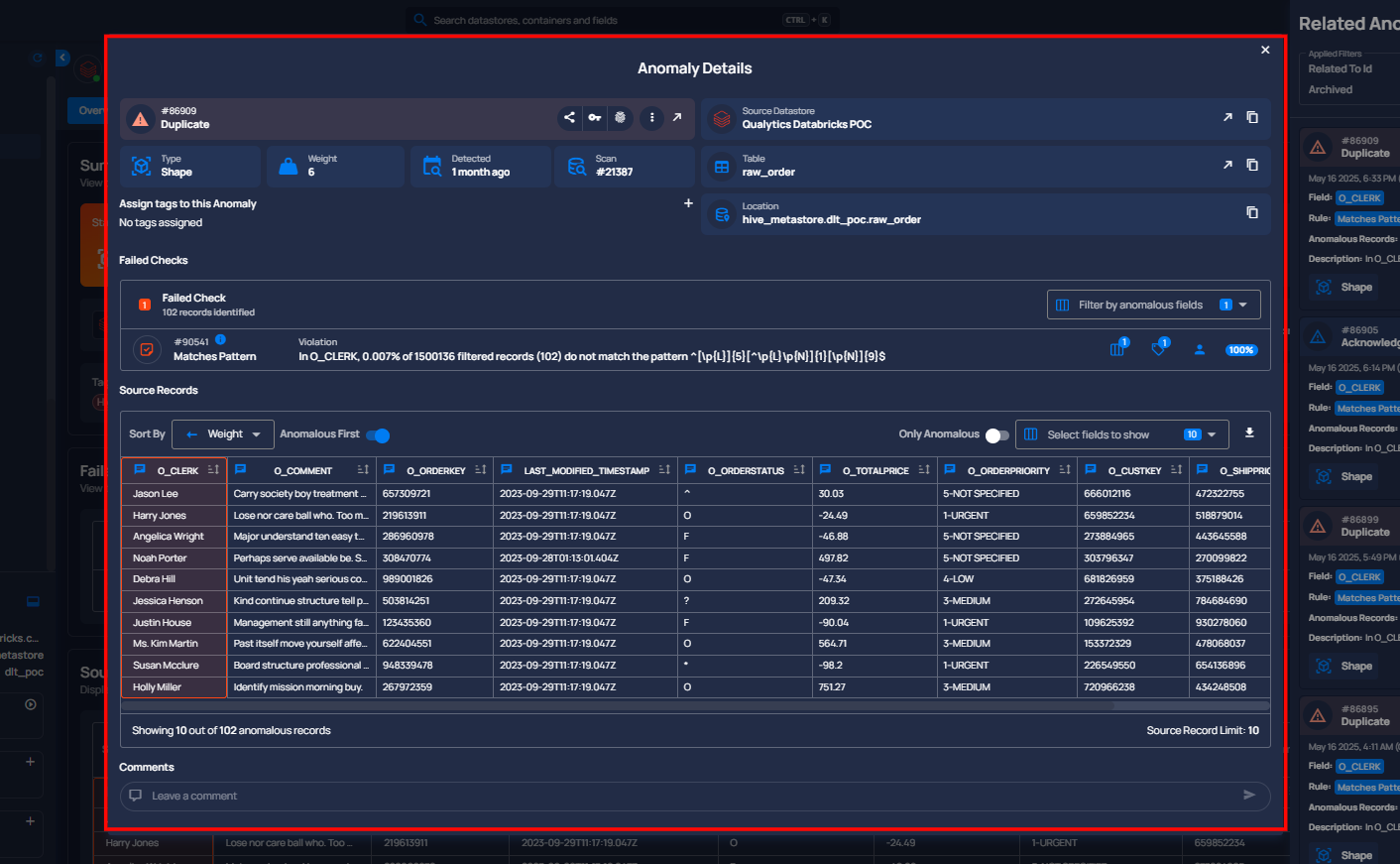Click order key 657309721 cell
The width and height of the screenshot is (1400, 864).
[434, 494]
